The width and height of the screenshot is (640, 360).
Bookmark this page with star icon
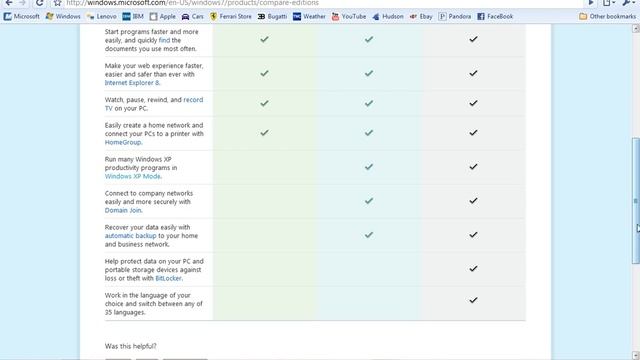point(58,3)
